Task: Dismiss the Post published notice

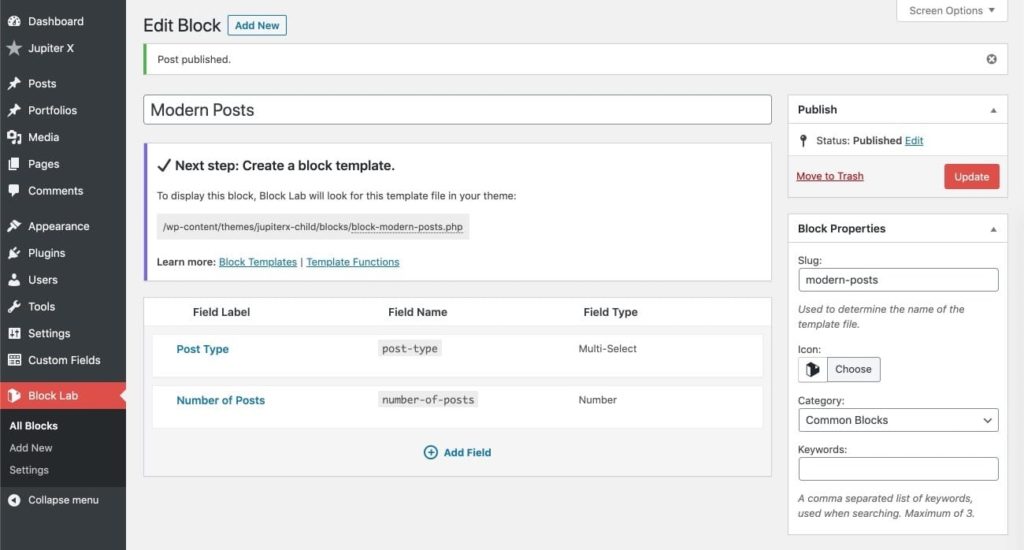Action: [991, 59]
